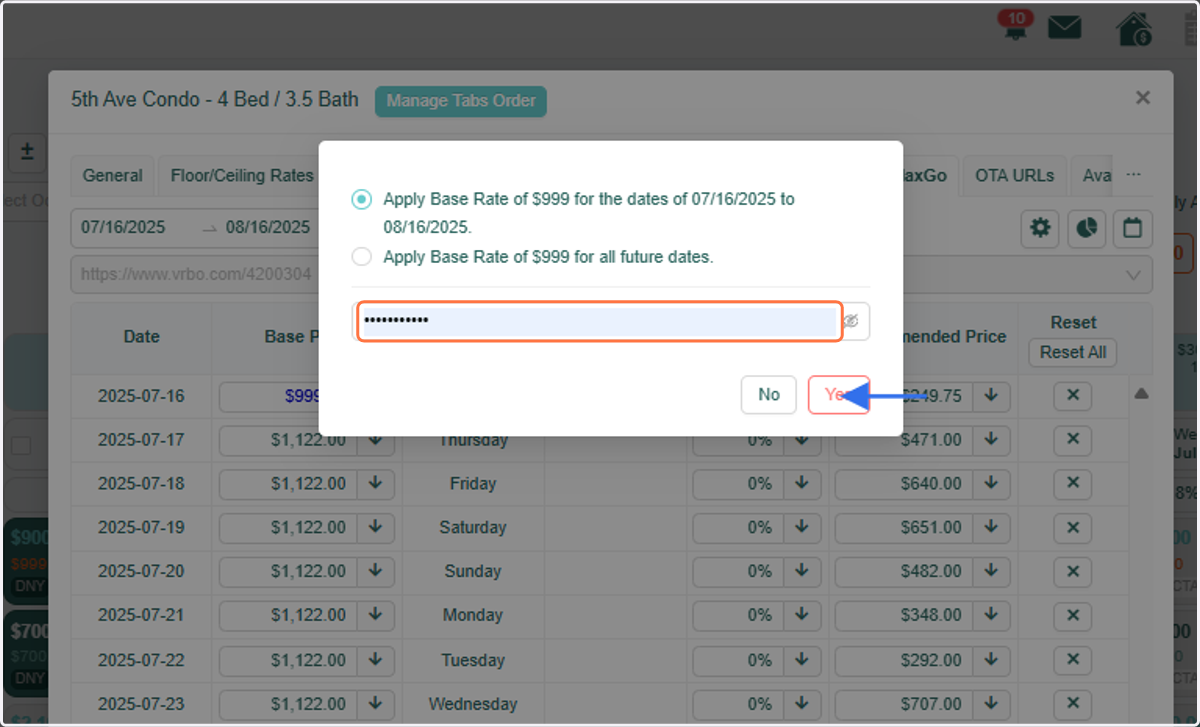
Task: Click the scroll up arrow of table
Action: (1141, 394)
